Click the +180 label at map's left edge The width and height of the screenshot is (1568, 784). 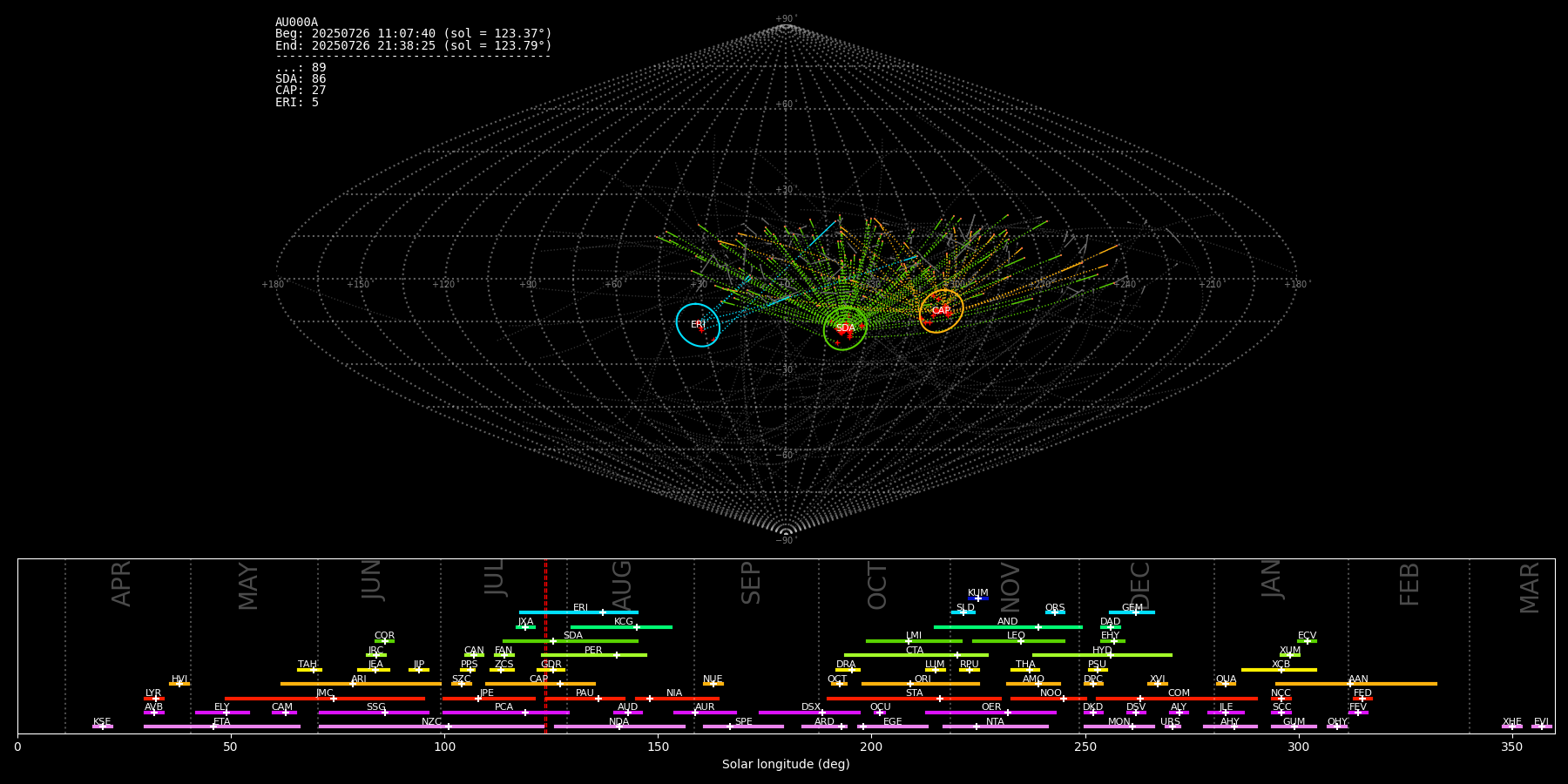point(273,285)
